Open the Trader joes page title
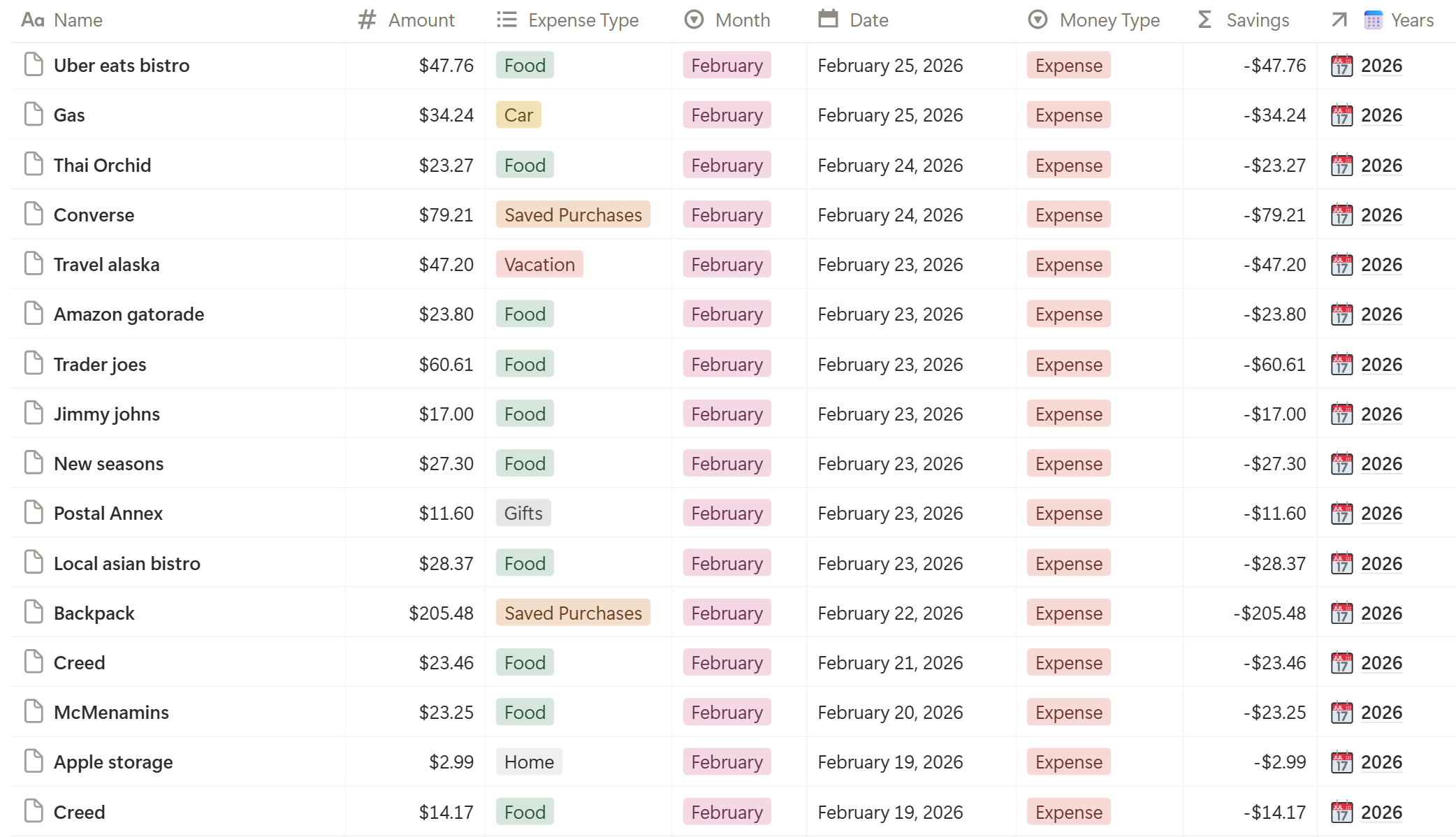Viewport: 1456px width, 837px height. click(x=100, y=364)
